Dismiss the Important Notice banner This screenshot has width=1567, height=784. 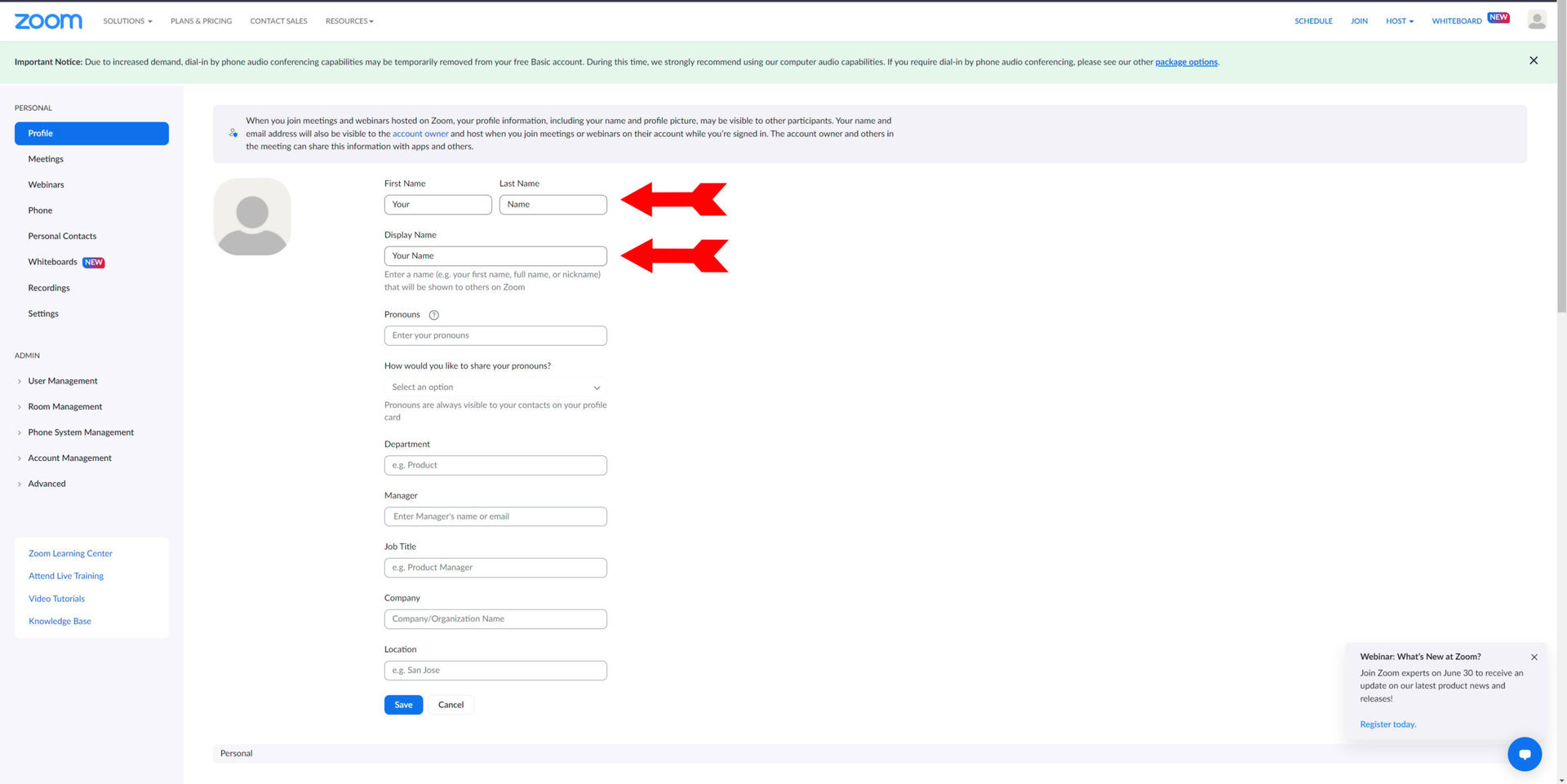click(1534, 60)
